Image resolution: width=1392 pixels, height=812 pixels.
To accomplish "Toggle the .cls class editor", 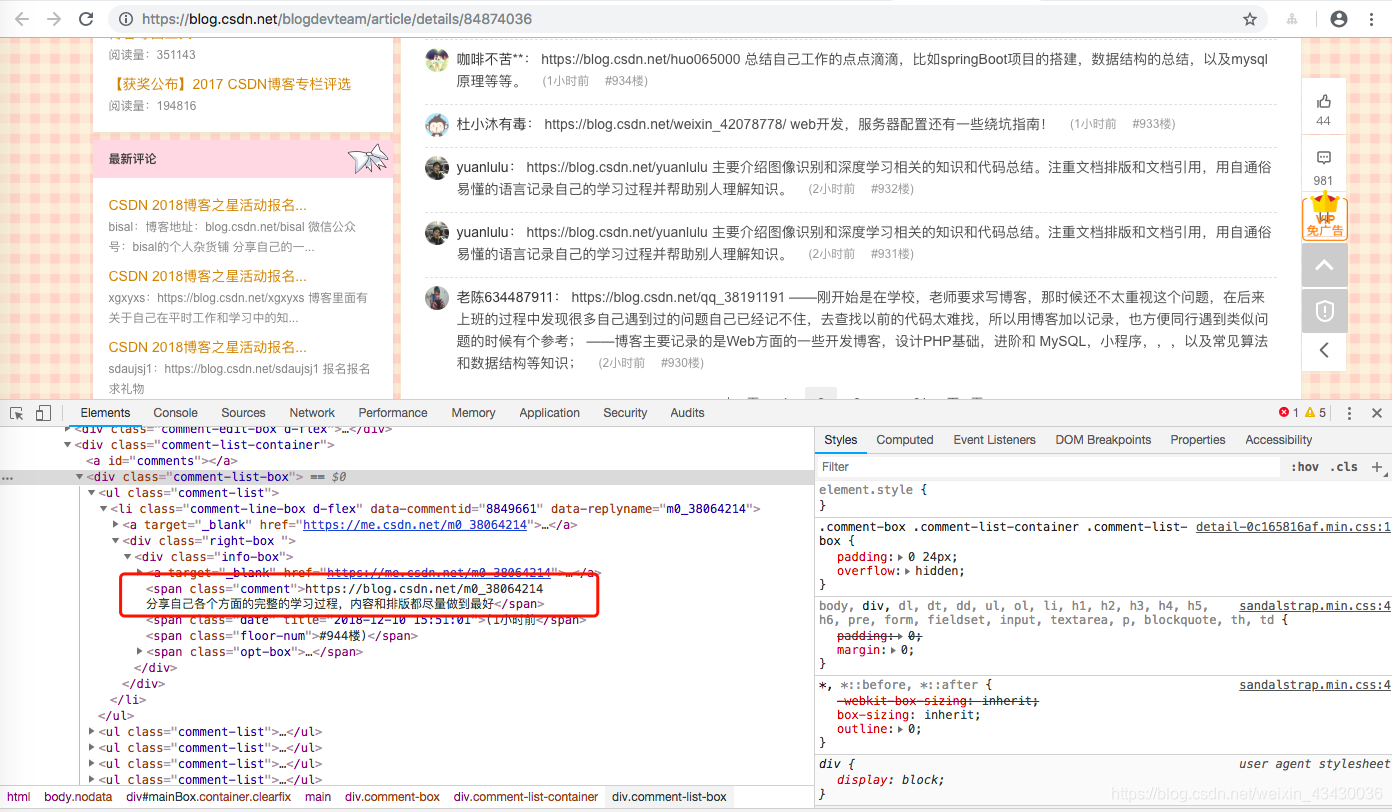I will click(x=1345, y=467).
